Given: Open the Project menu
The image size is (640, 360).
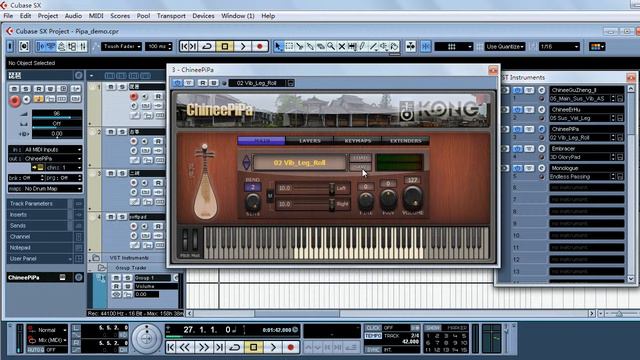Looking at the screenshot, I should click(48, 16).
